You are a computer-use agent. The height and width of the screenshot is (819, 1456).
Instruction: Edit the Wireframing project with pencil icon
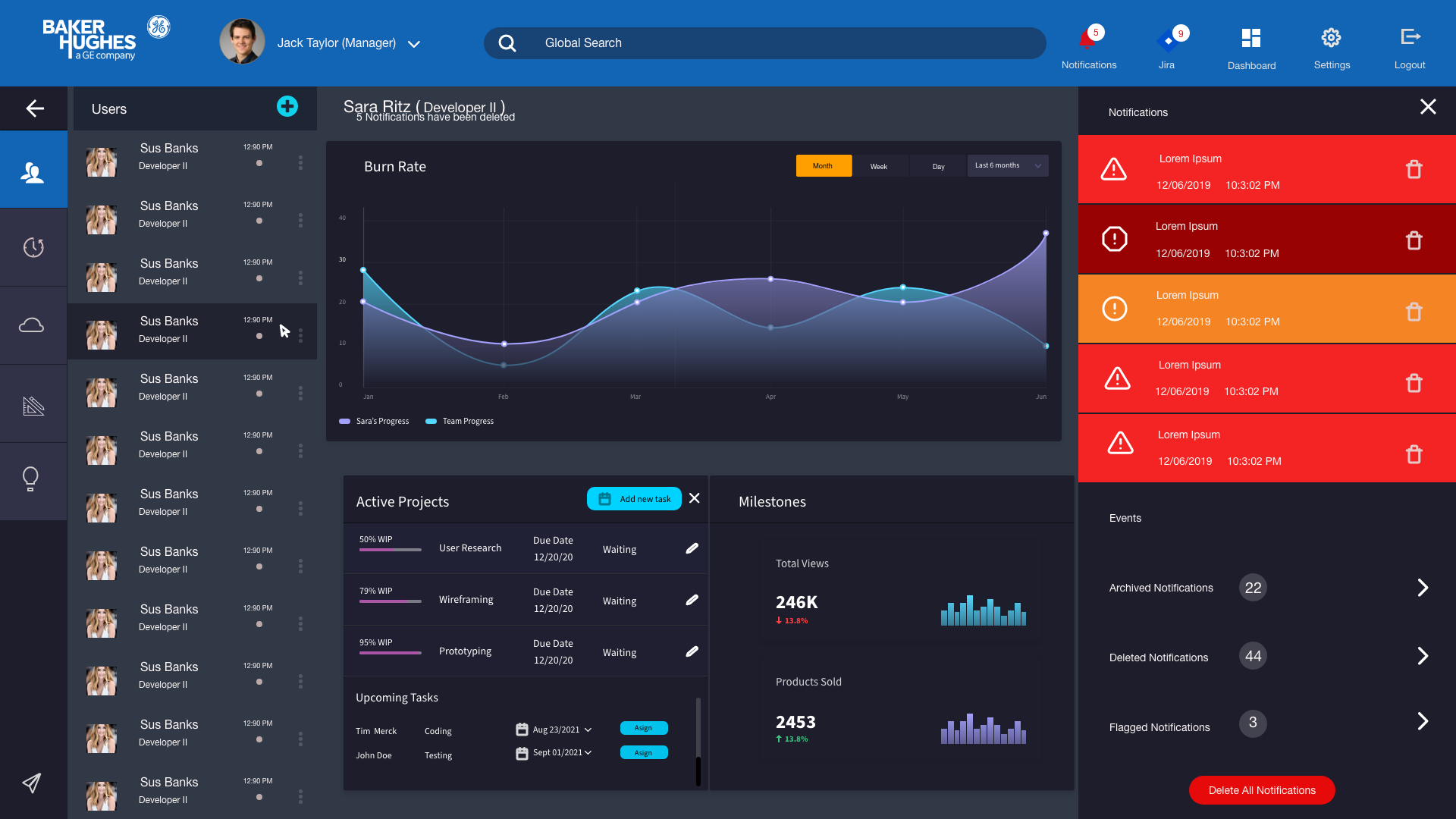tap(692, 600)
